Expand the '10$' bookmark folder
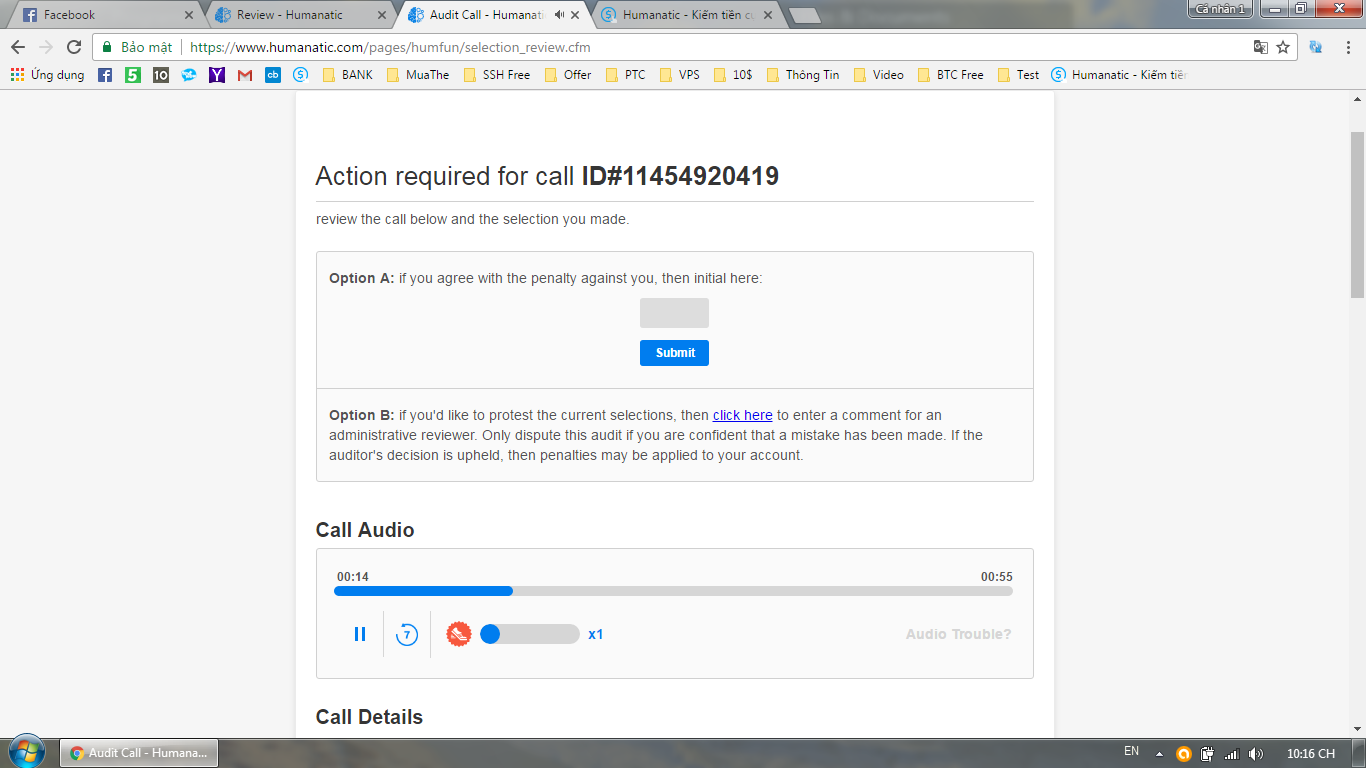The width and height of the screenshot is (1366, 768). coord(733,75)
